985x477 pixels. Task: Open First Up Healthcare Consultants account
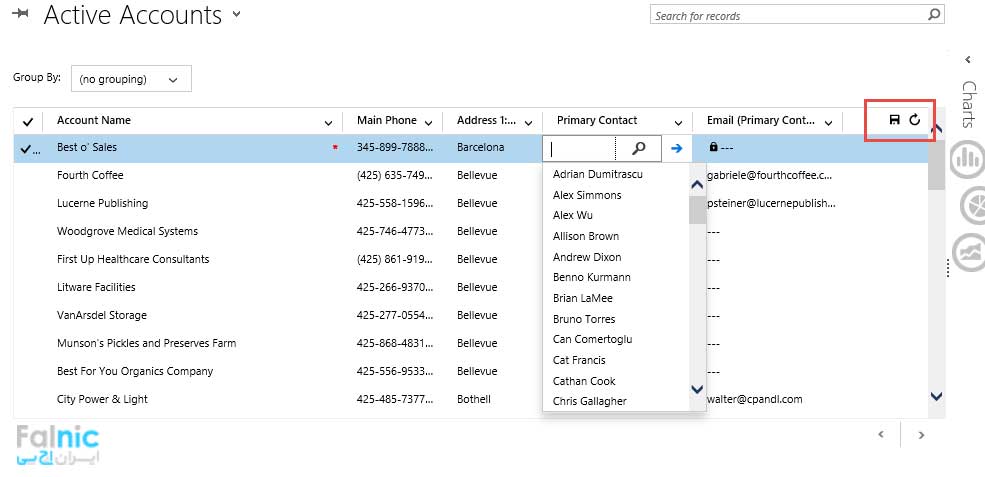tap(133, 259)
